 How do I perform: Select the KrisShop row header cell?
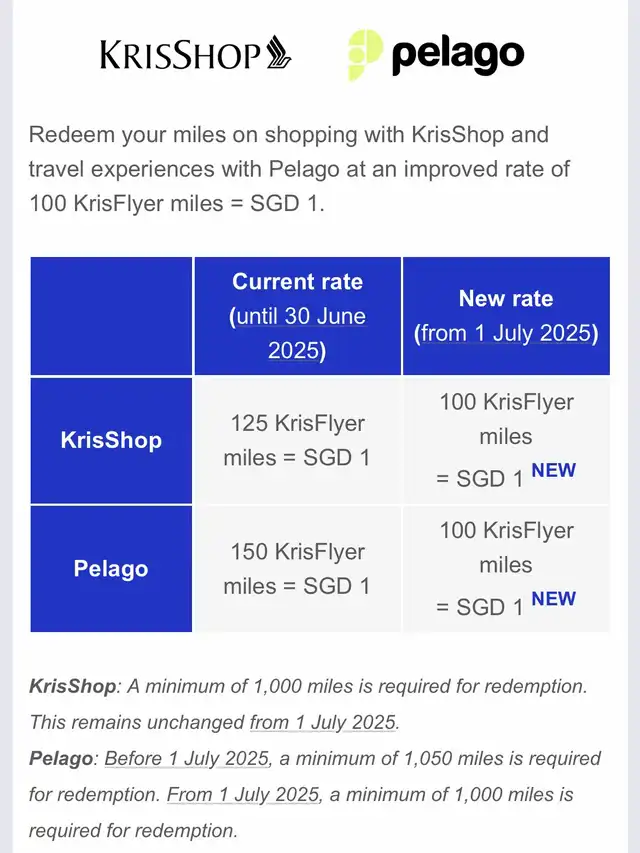point(111,440)
